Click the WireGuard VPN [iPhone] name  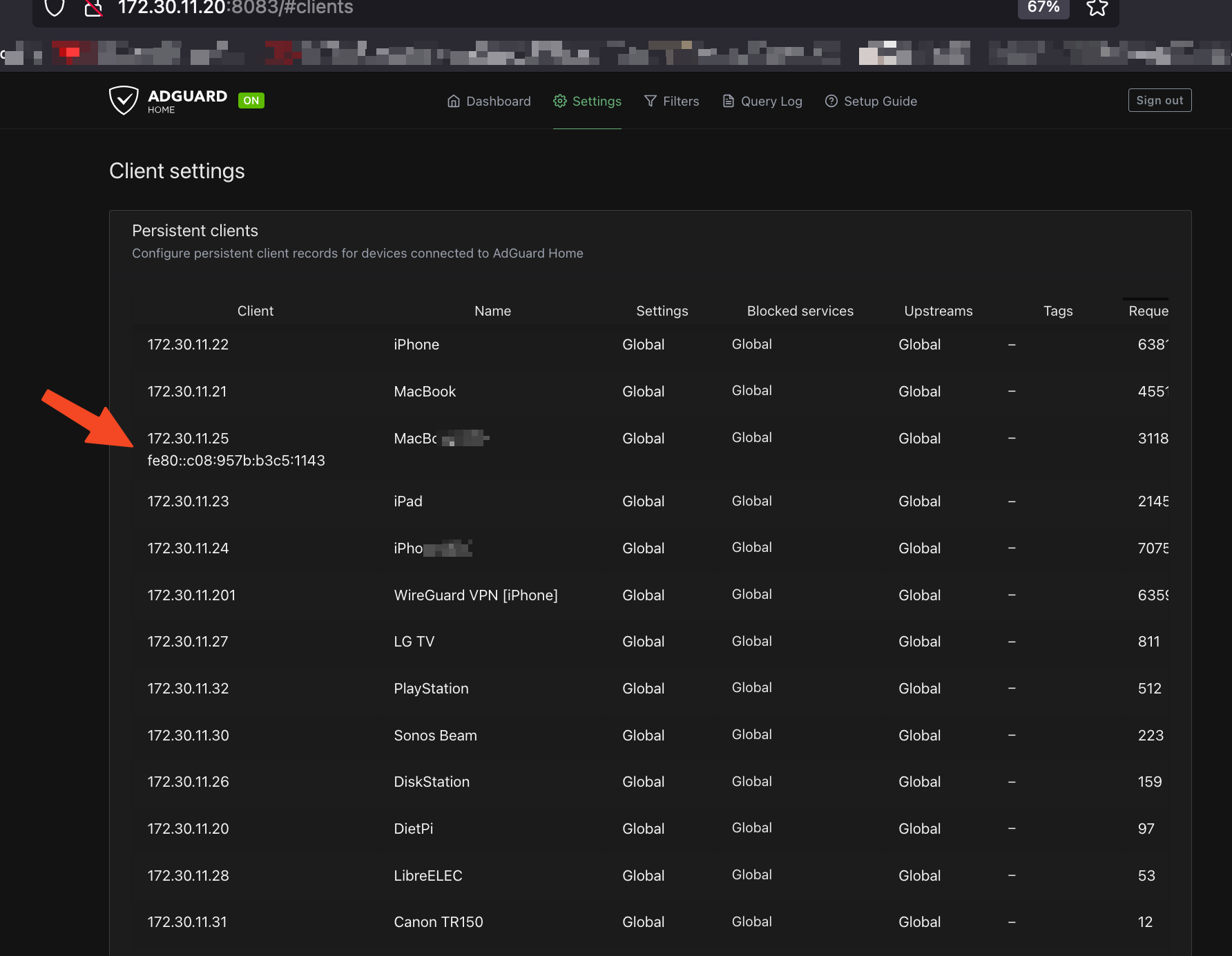476,595
